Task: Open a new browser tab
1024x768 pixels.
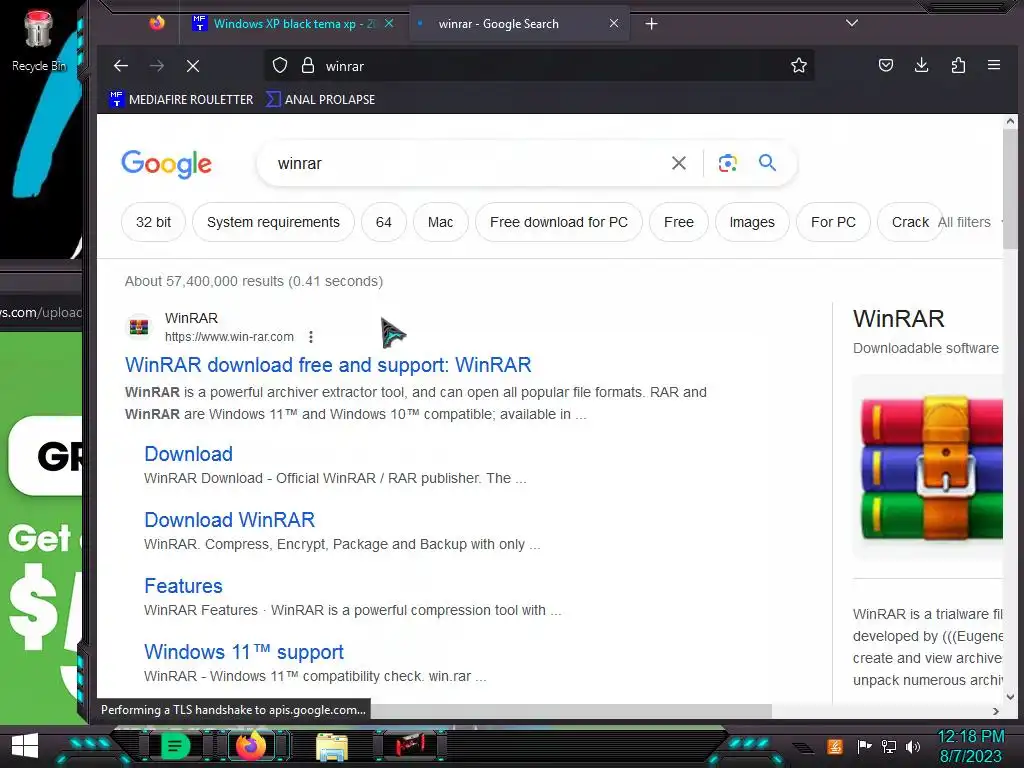Action: (651, 24)
